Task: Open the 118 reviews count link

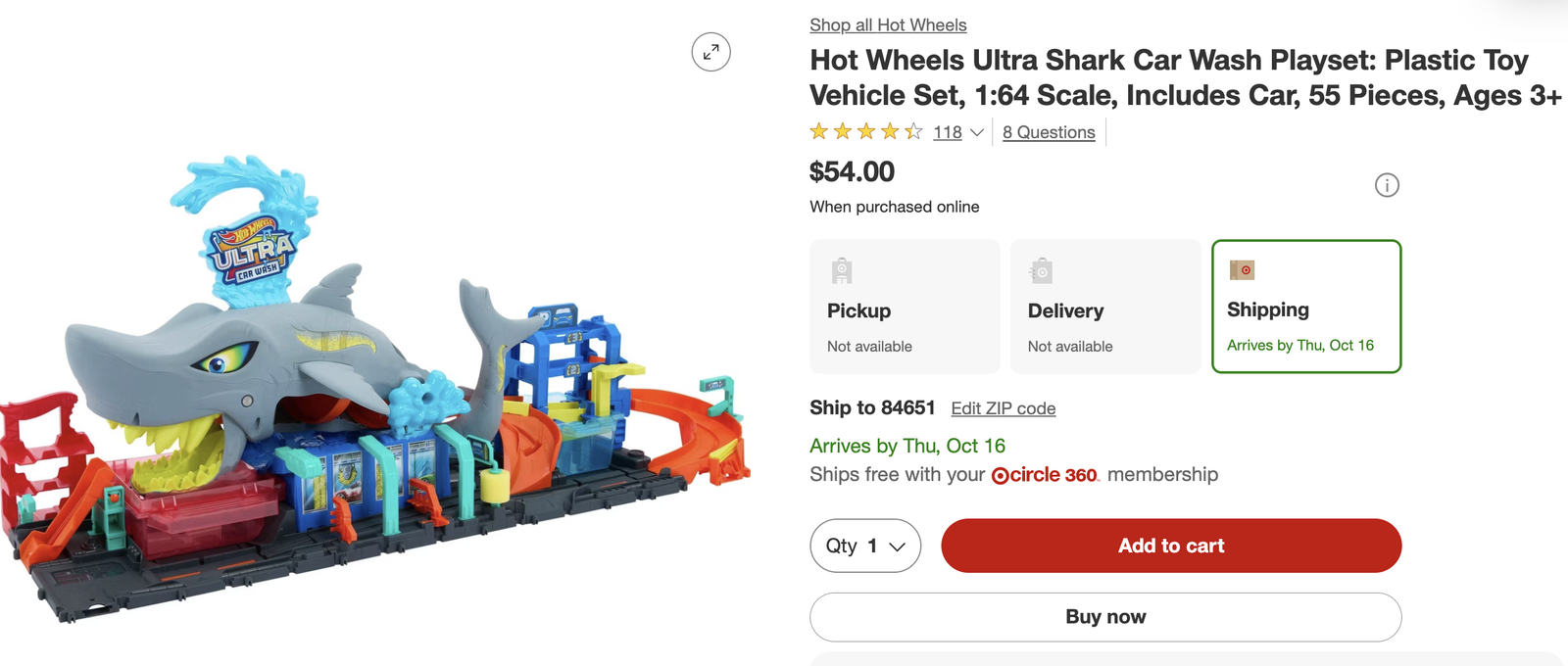Action: click(947, 132)
